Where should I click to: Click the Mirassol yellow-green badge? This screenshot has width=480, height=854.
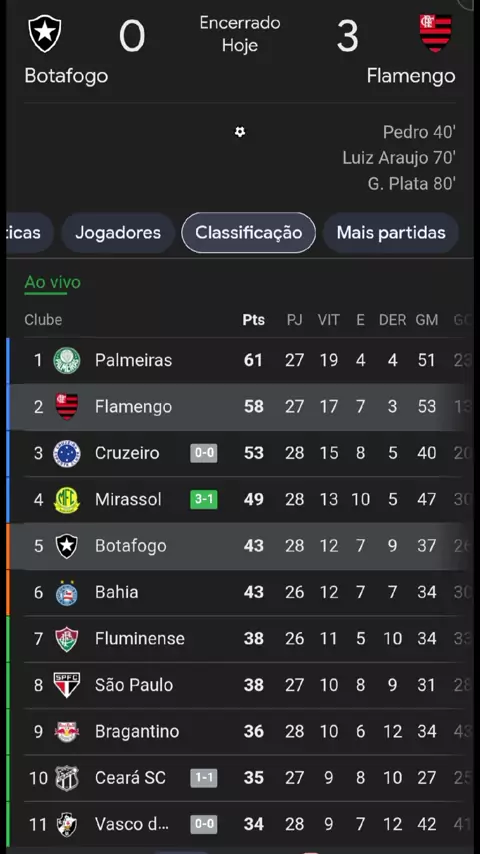(x=66, y=499)
